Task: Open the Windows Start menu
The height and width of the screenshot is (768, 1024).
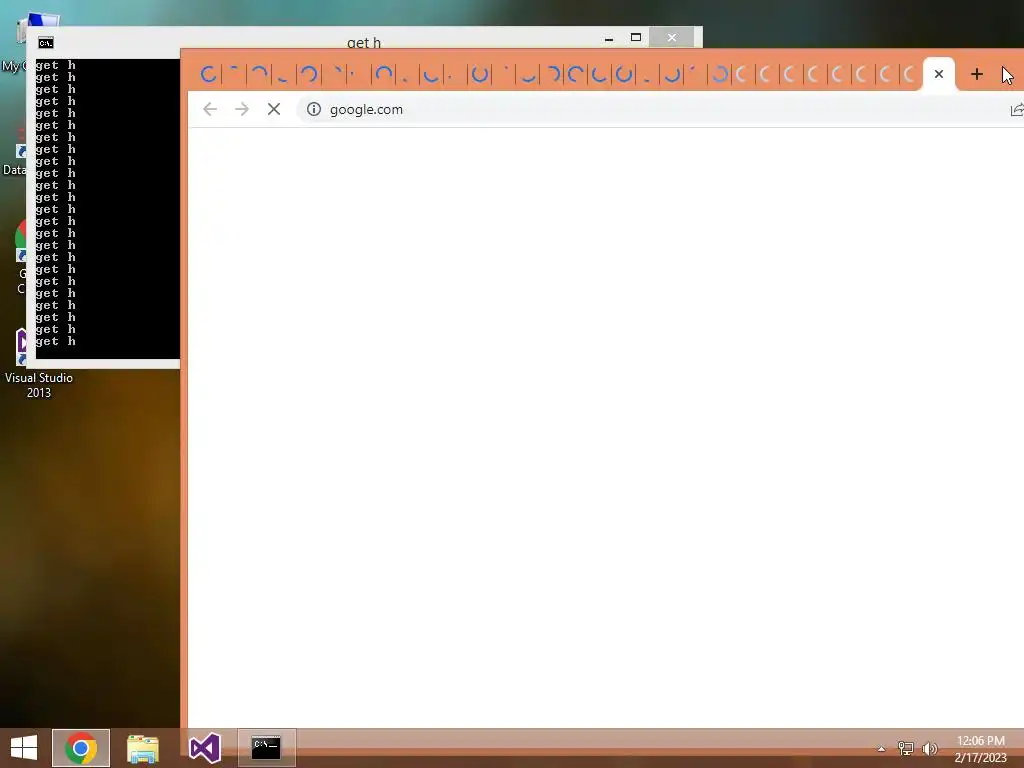Action: point(24,748)
